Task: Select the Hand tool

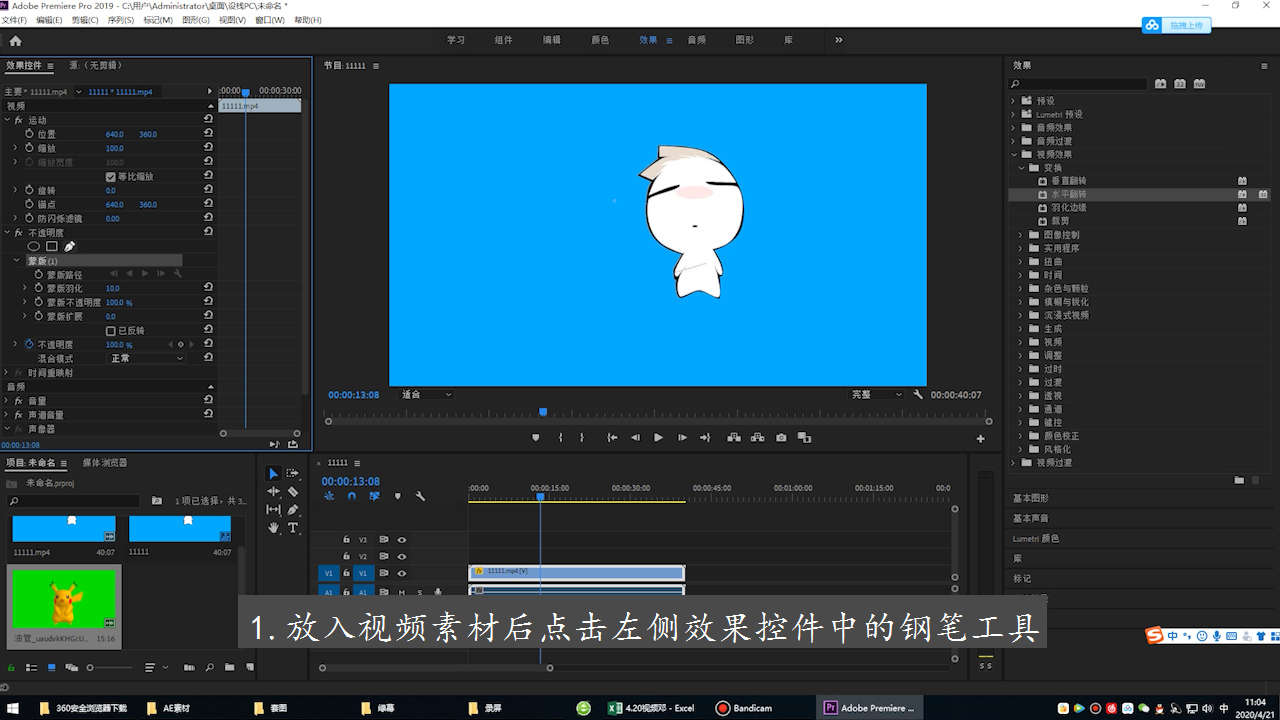Action: click(273, 527)
